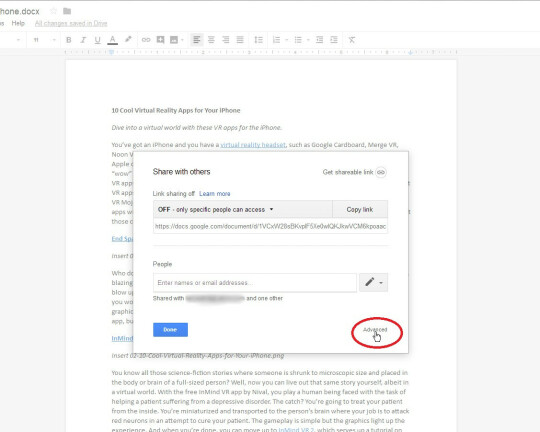The image size is (540, 432).
Task: Toggle underline formatting in toolbar
Action: (x=97, y=40)
